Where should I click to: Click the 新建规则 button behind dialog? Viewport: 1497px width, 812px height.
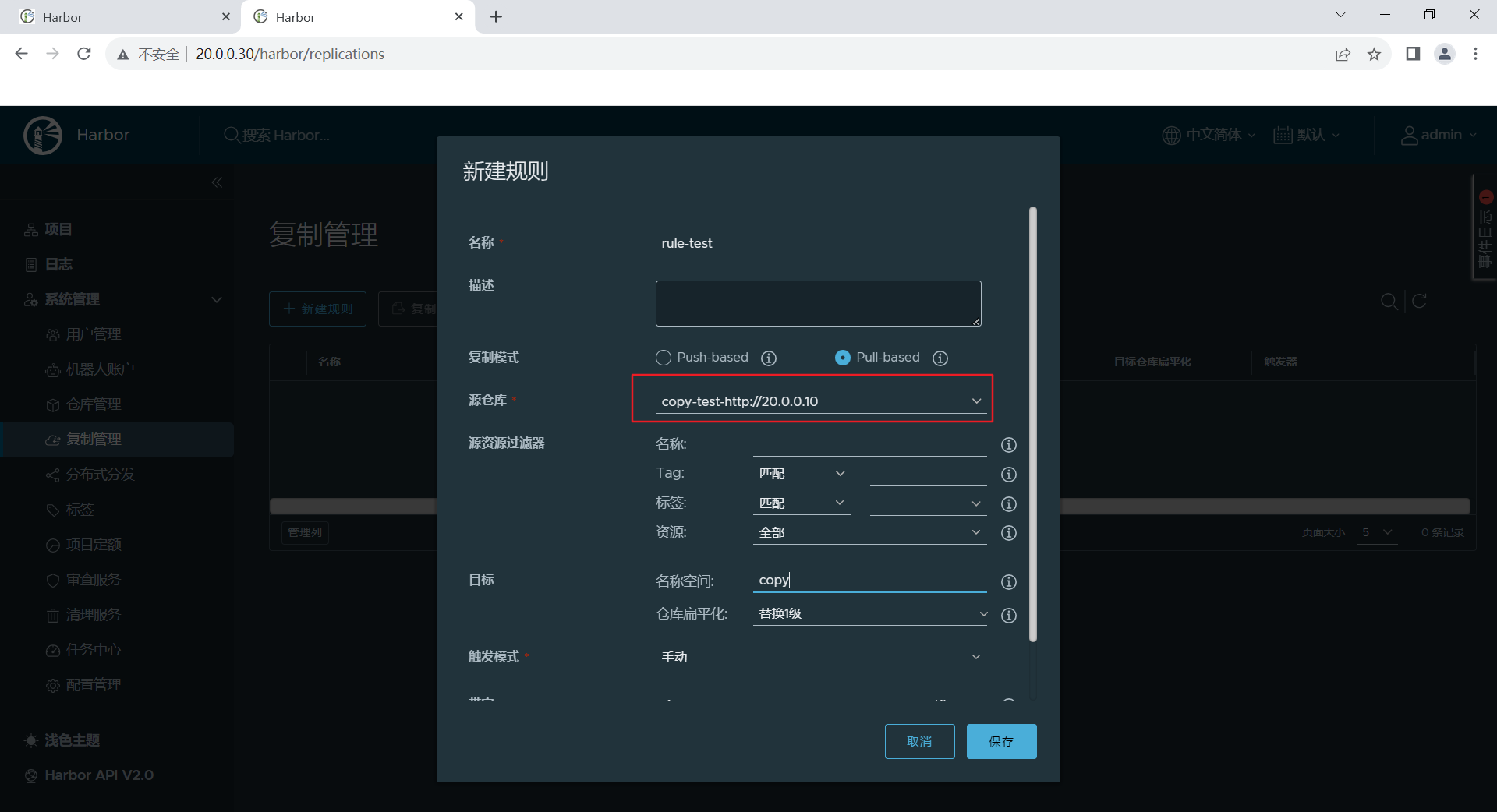pyautogui.click(x=317, y=309)
